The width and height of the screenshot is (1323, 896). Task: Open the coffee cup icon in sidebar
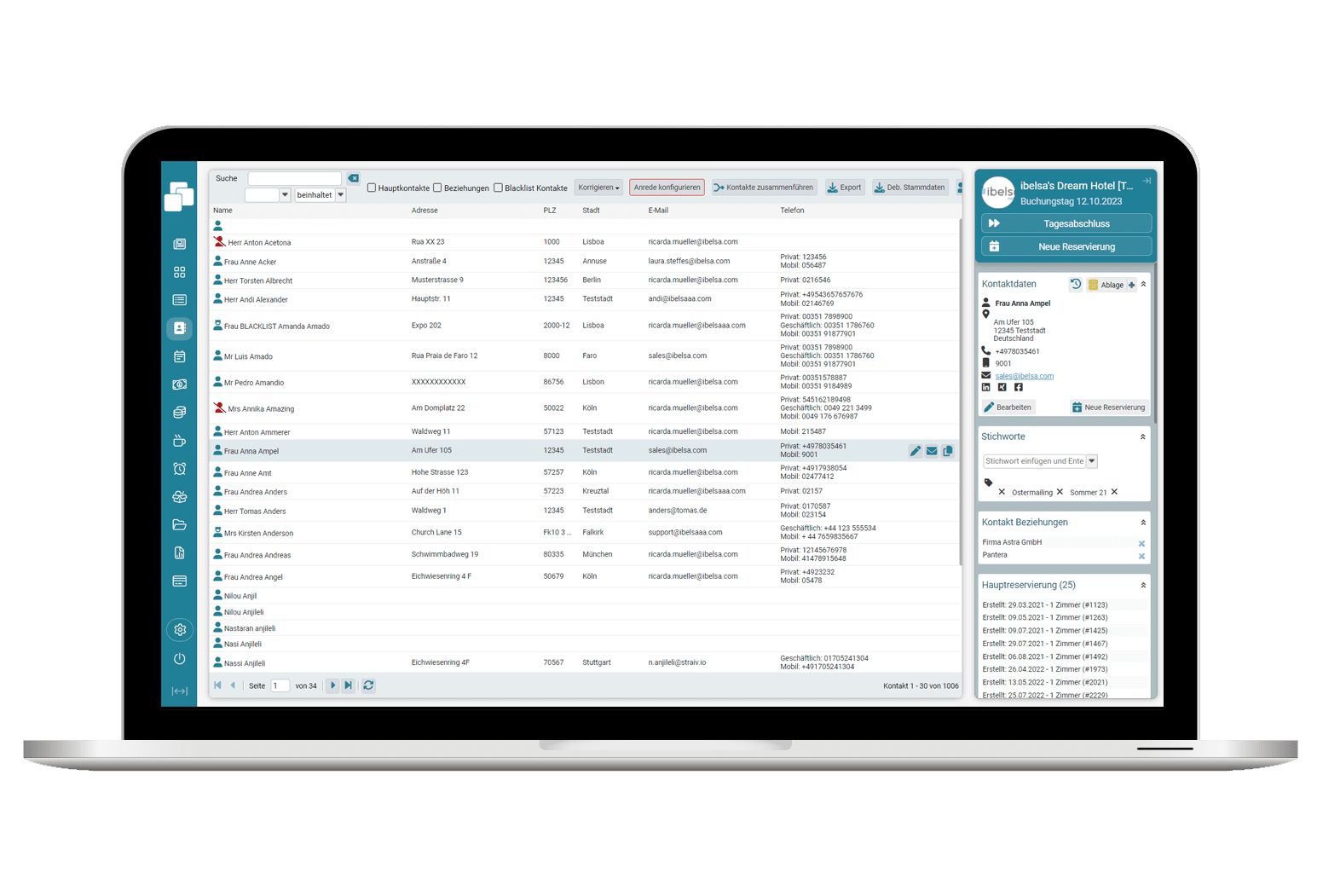(x=179, y=441)
